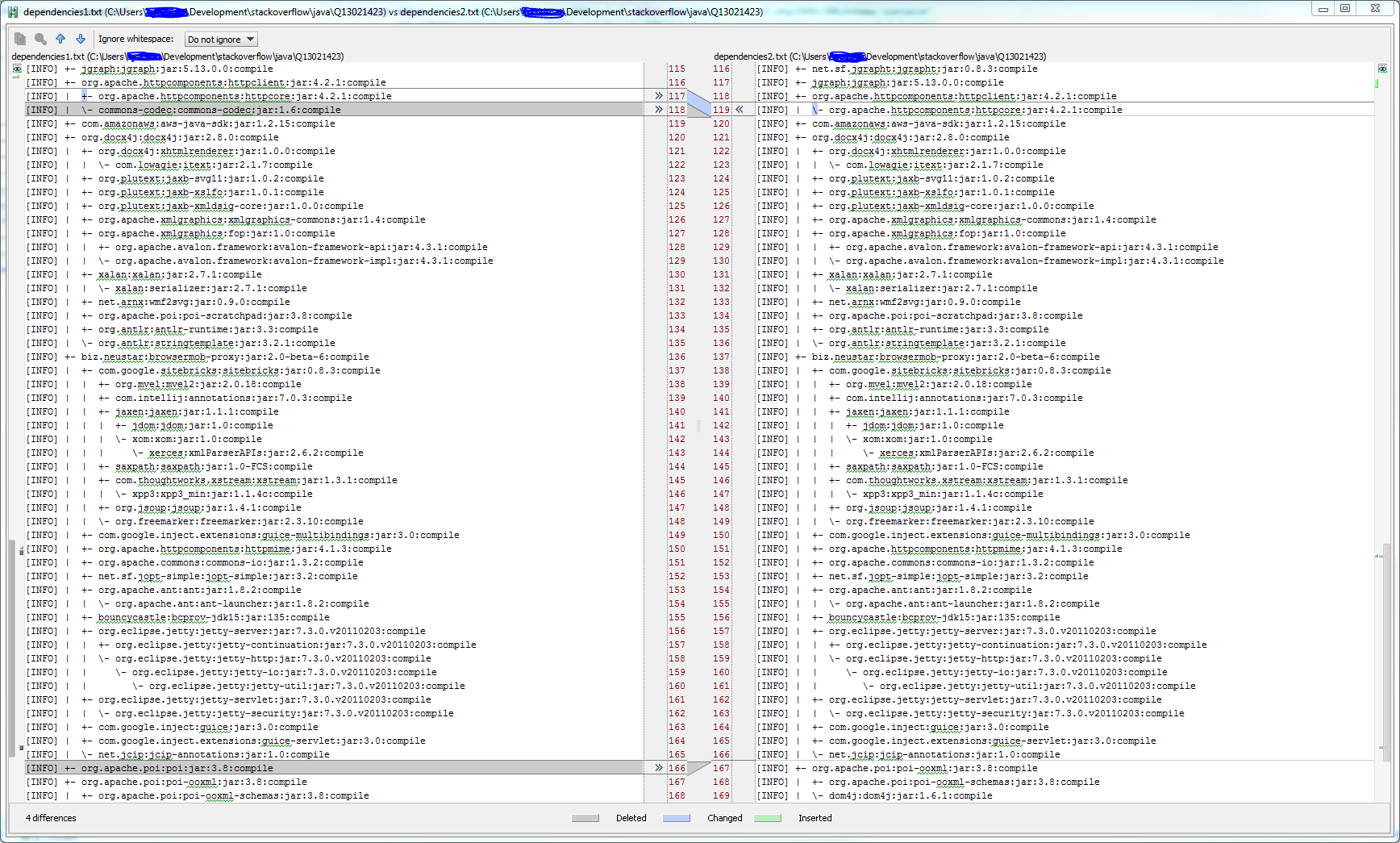Image resolution: width=1400 pixels, height=843 pixels.
Task: Click the eye inspection icon in right pane
Action: click(1382, 69)
